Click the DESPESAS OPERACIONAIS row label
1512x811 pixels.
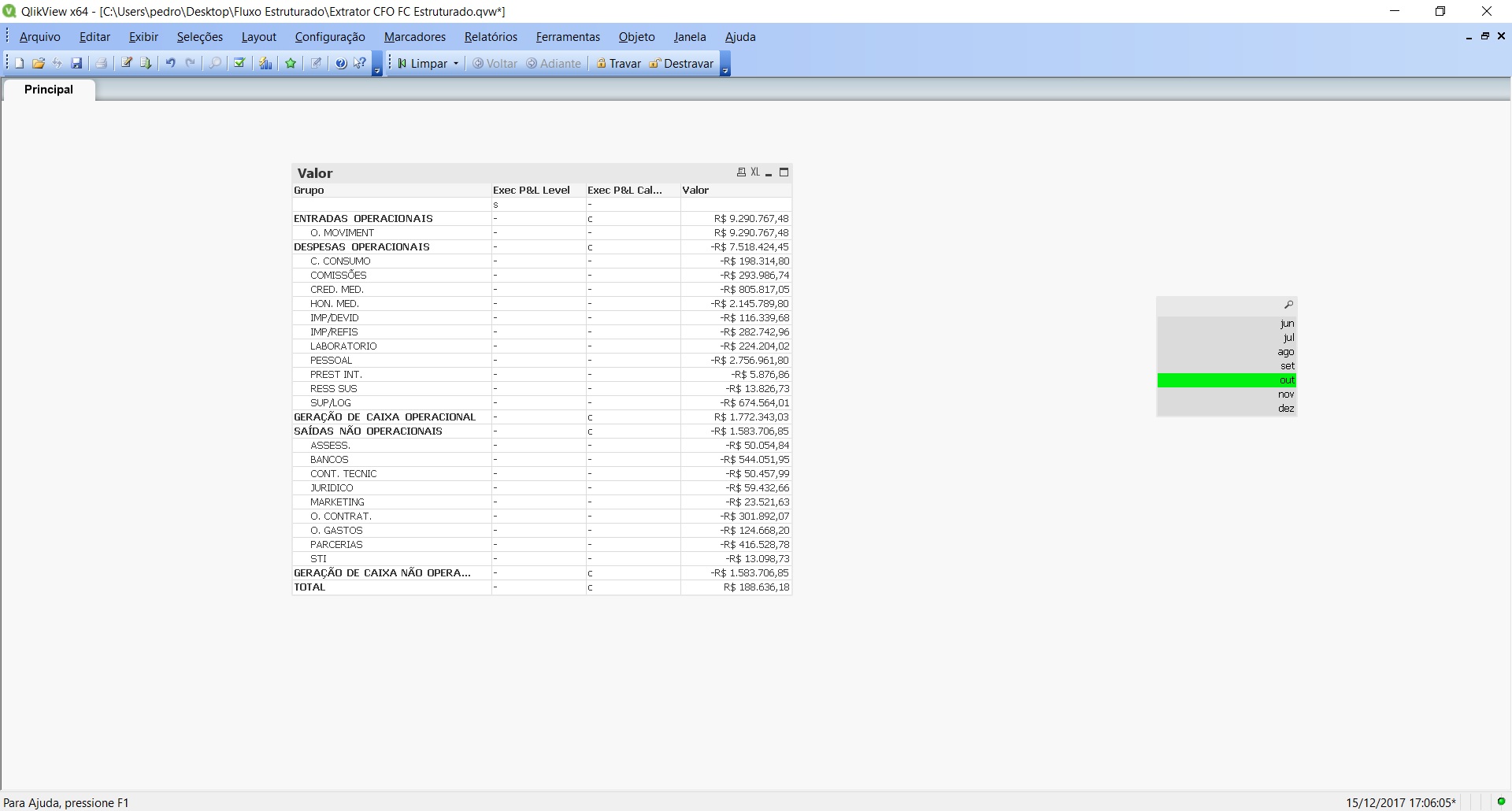click(x=361, y=247)
